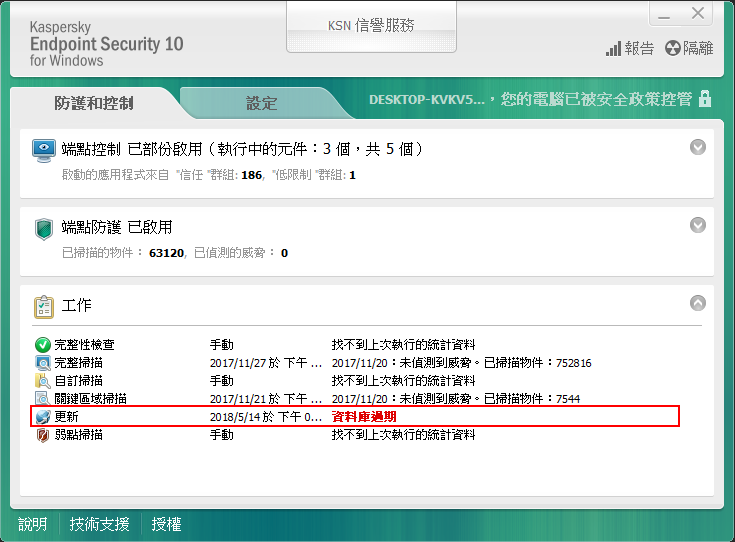Click the 端點防護 已啟用 heading
735x542 pixels.
coord(117,227)
